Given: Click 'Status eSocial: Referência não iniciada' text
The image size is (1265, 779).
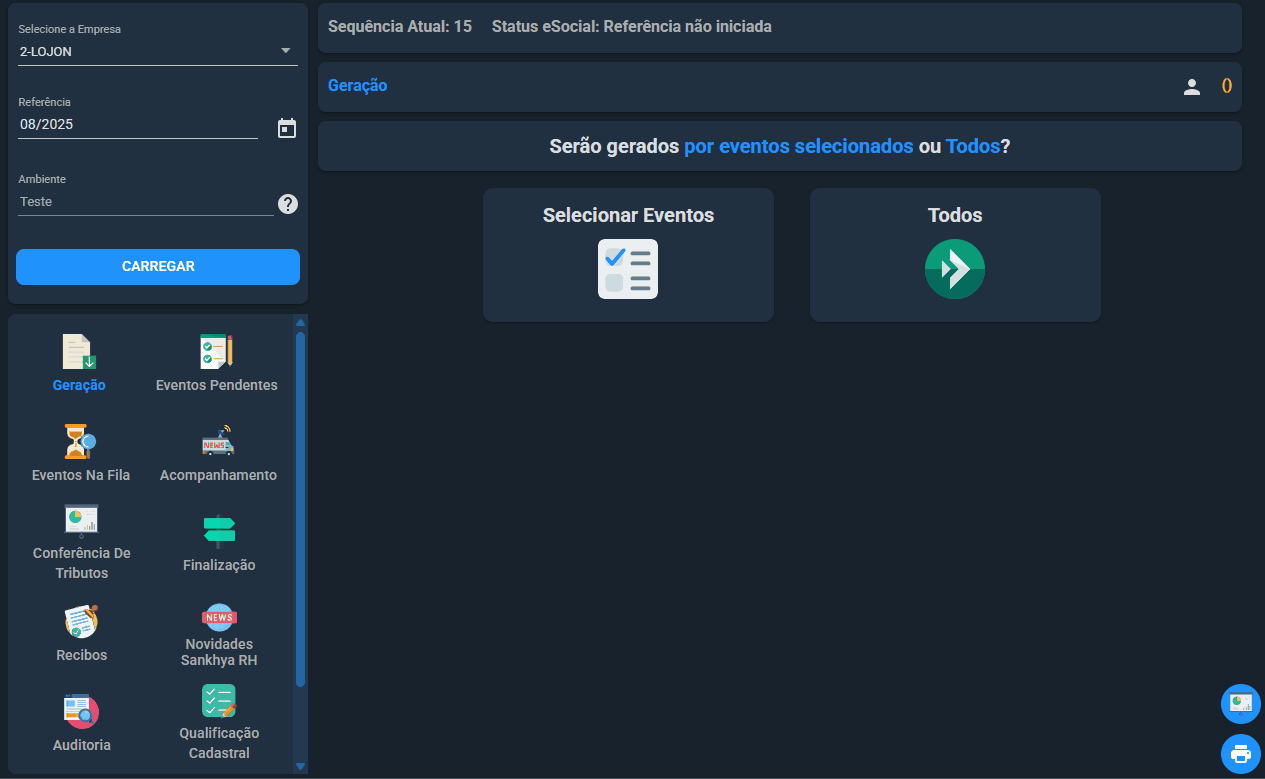Looking at the screenshot, I should pos(632,27).
